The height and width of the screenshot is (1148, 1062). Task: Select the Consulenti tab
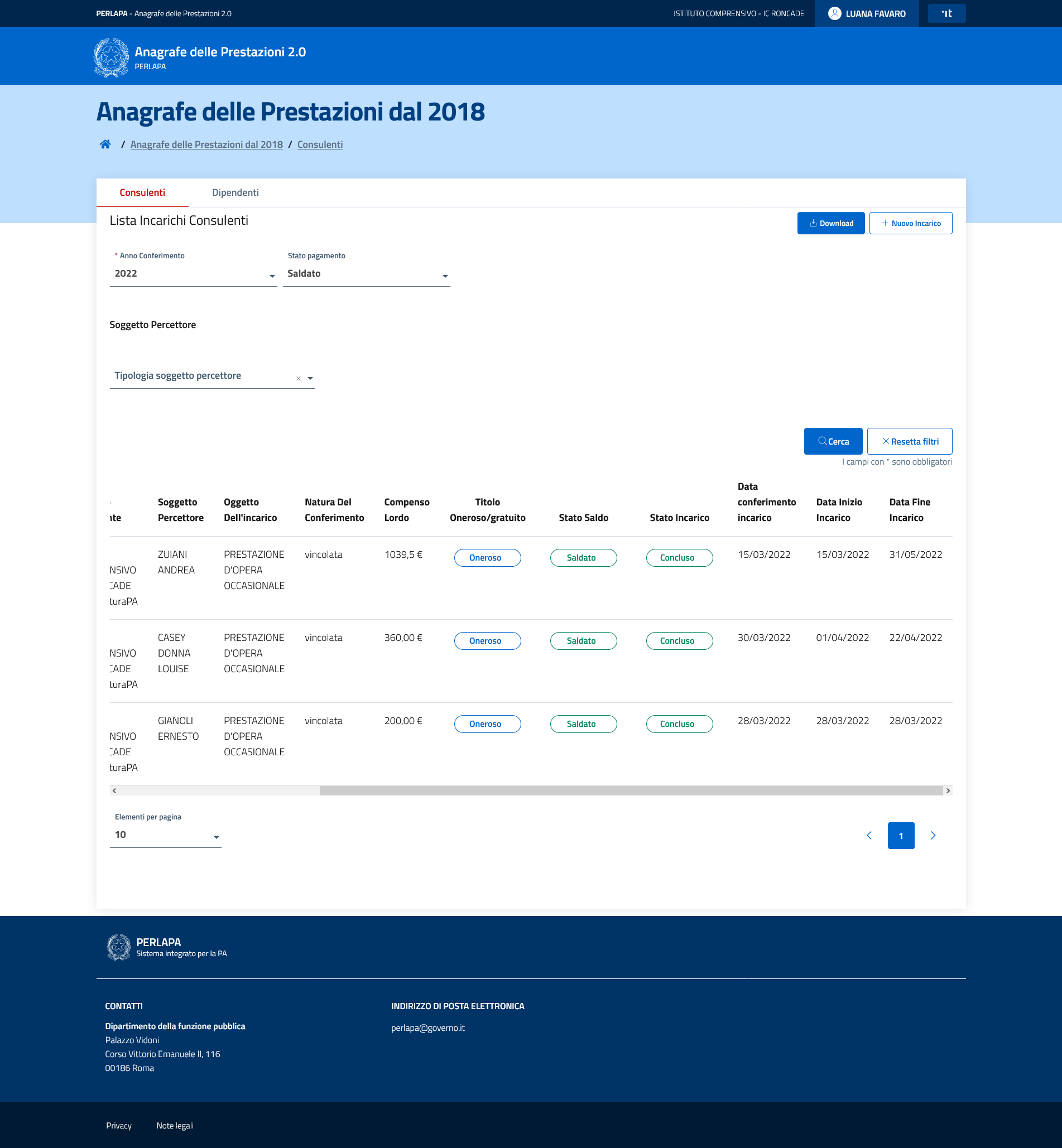(x=142, y=192)
